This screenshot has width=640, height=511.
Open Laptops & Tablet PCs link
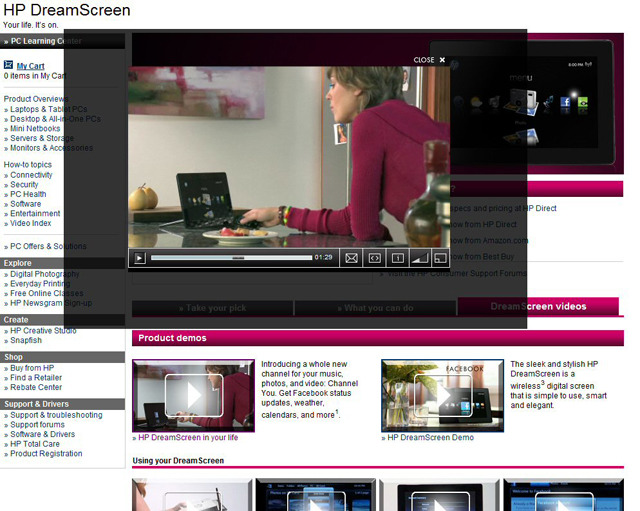pos(49,109)
